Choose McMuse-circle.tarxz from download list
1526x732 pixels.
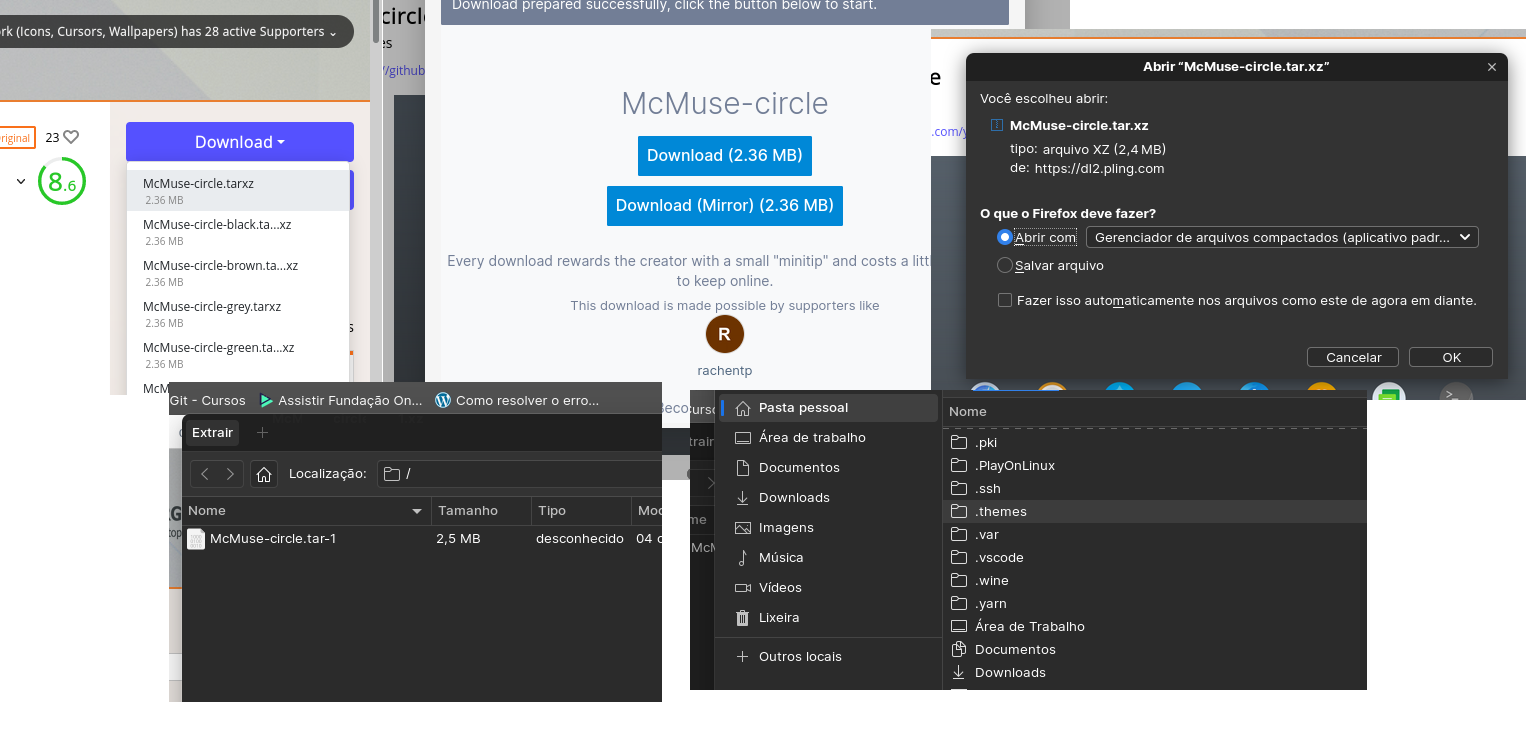click(238, 190)
